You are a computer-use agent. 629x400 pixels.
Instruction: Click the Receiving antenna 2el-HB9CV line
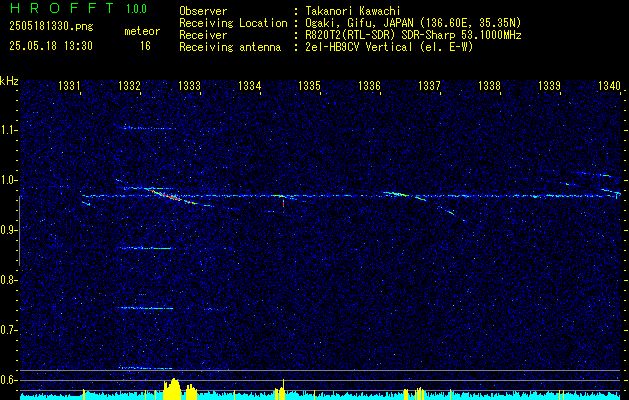388,47
